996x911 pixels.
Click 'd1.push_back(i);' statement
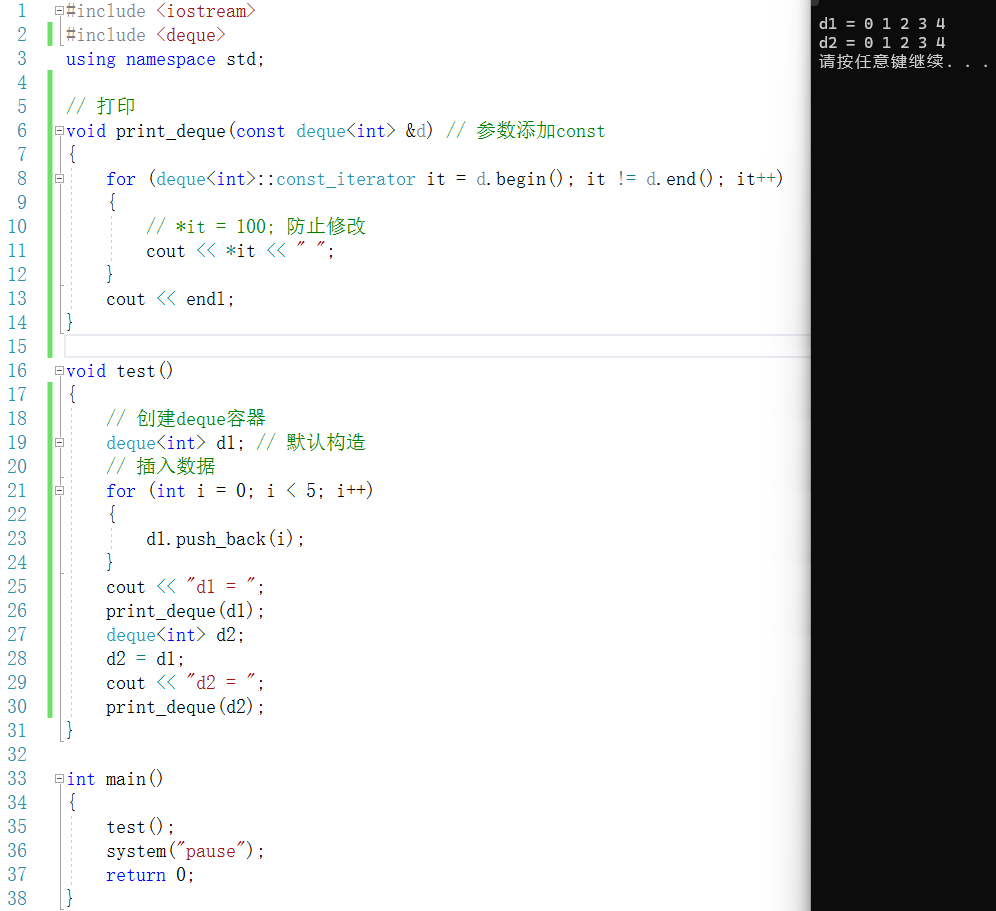(225, 539)
